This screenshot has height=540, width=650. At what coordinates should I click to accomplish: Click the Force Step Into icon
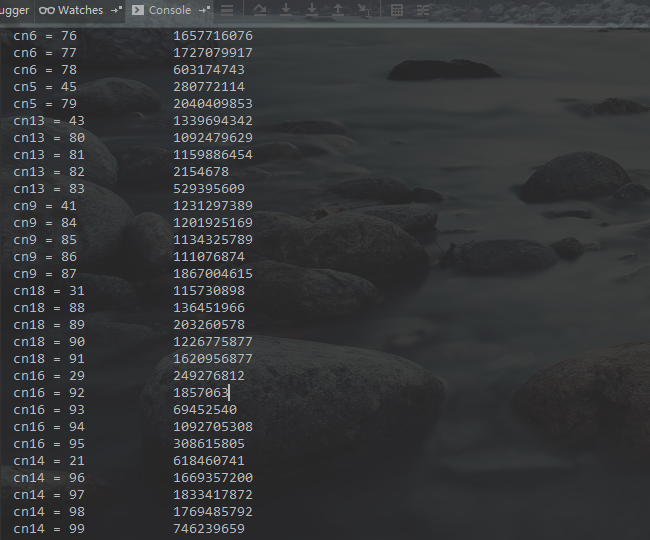[x=312, y=10]
